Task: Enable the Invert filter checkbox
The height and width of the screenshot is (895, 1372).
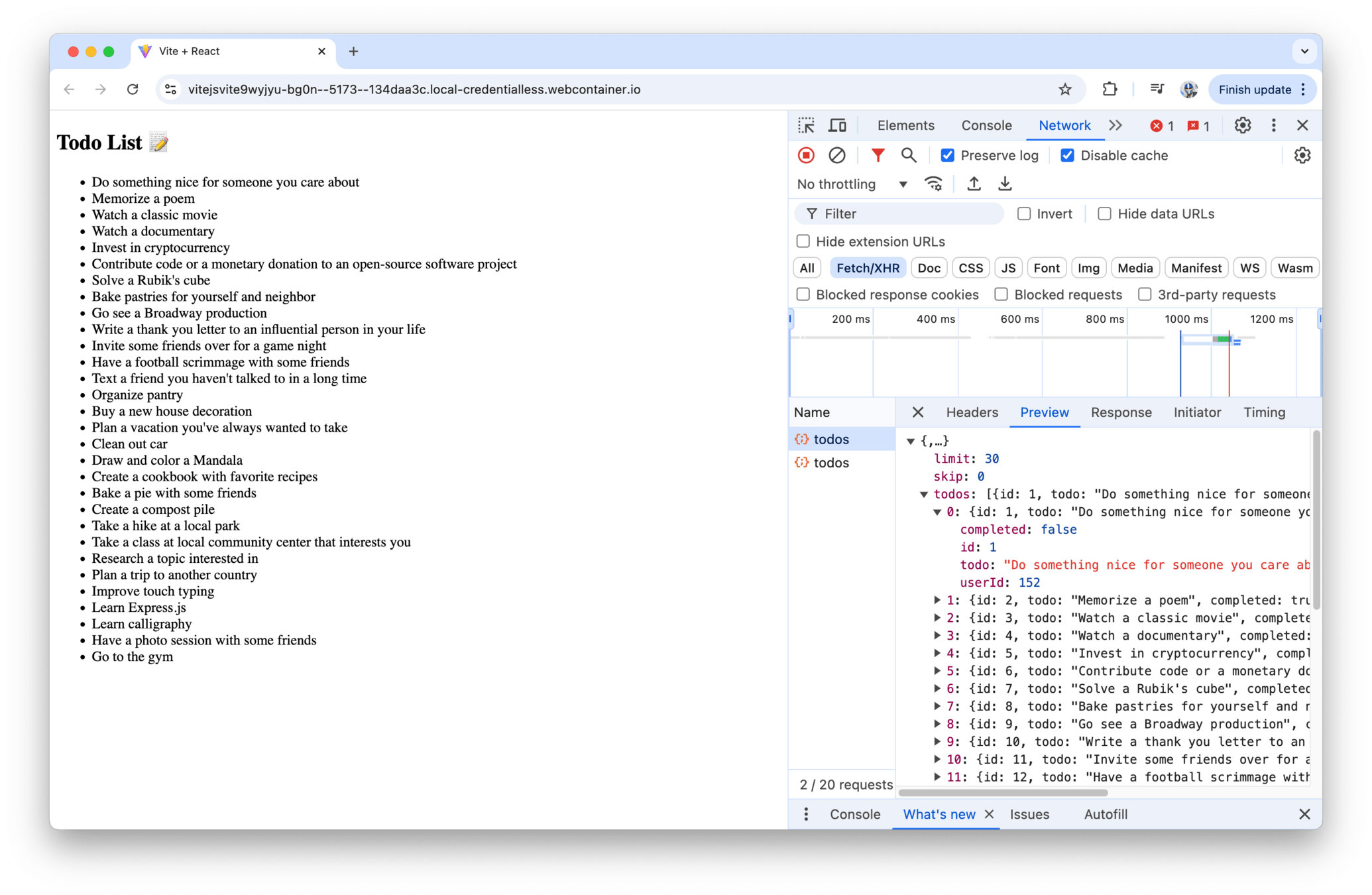Action: pyautogui.click(x=1024, y=213)
